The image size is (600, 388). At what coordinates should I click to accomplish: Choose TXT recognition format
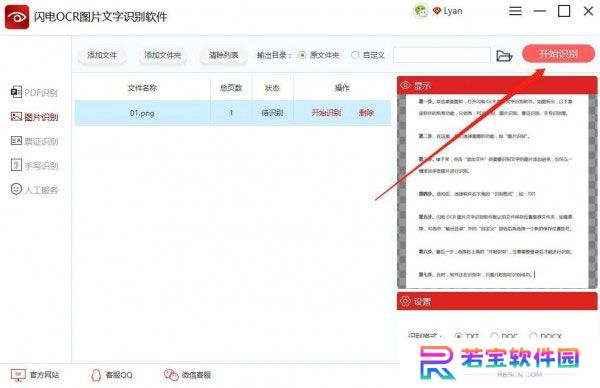(458, 336)
